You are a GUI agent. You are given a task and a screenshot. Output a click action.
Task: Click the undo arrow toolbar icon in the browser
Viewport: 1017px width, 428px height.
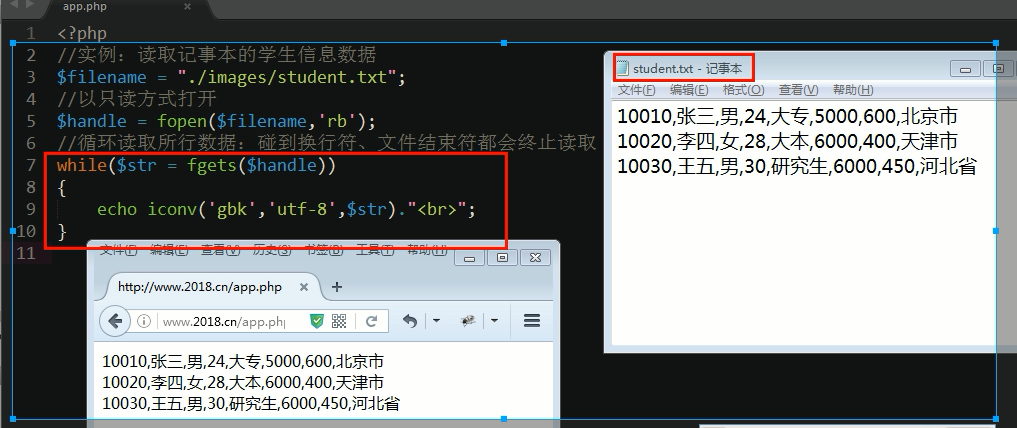pyautogui.click(x=410, y=320)
